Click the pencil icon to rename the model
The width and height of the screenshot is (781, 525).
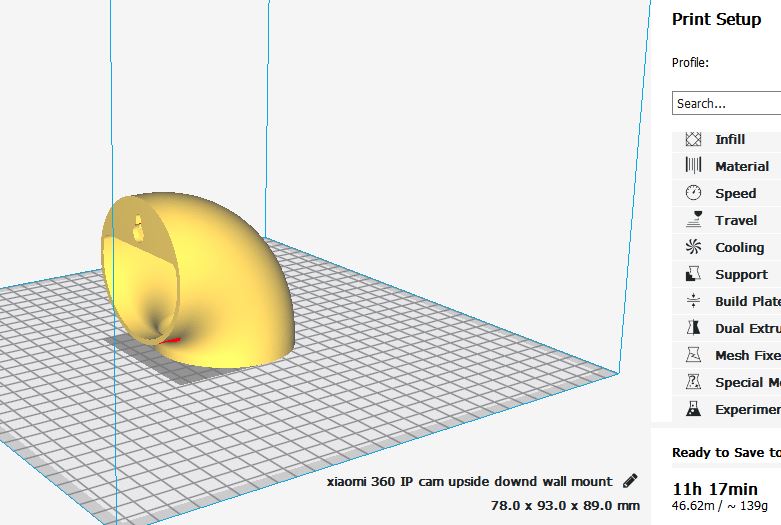pyautogui.click(x=630, y=481)
